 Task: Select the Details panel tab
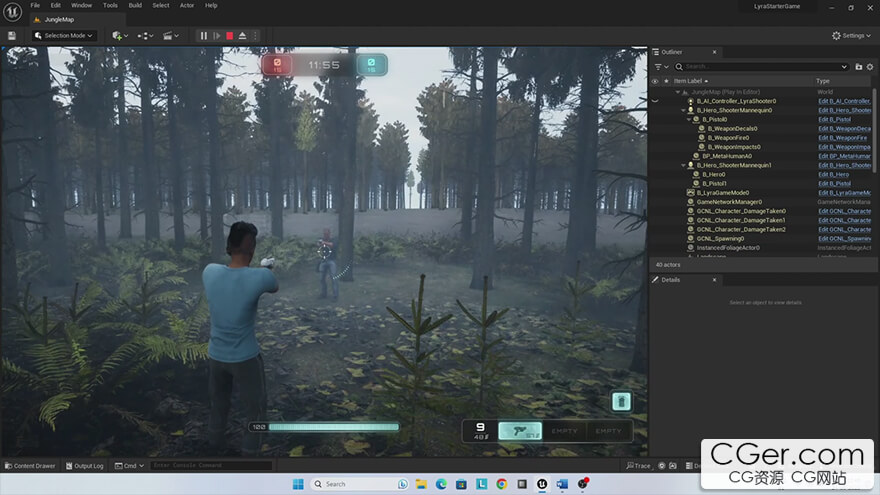coord(671,279)
